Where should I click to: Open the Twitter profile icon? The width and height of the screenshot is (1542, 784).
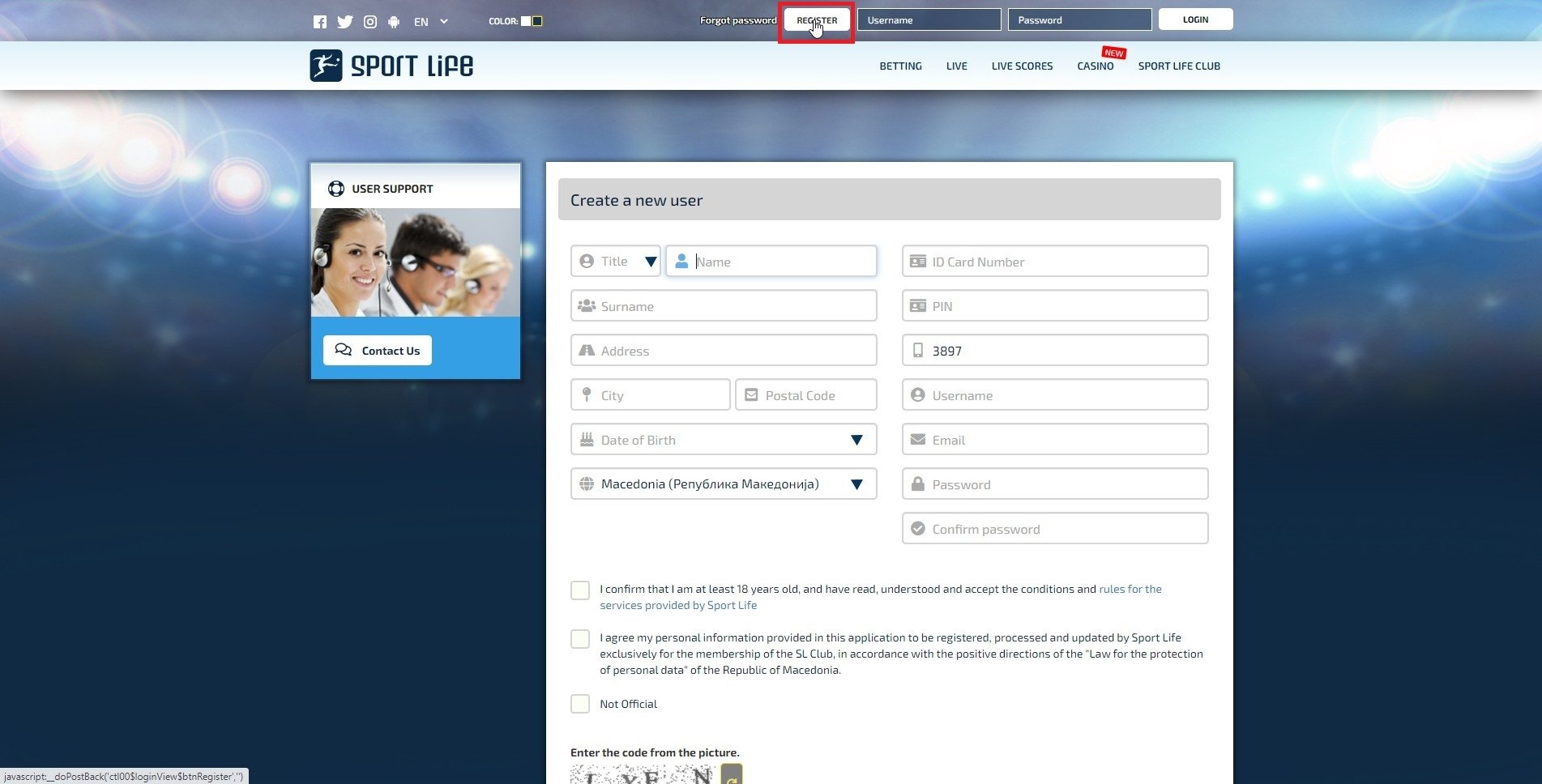pyautogui.click(x=345, y=22)
